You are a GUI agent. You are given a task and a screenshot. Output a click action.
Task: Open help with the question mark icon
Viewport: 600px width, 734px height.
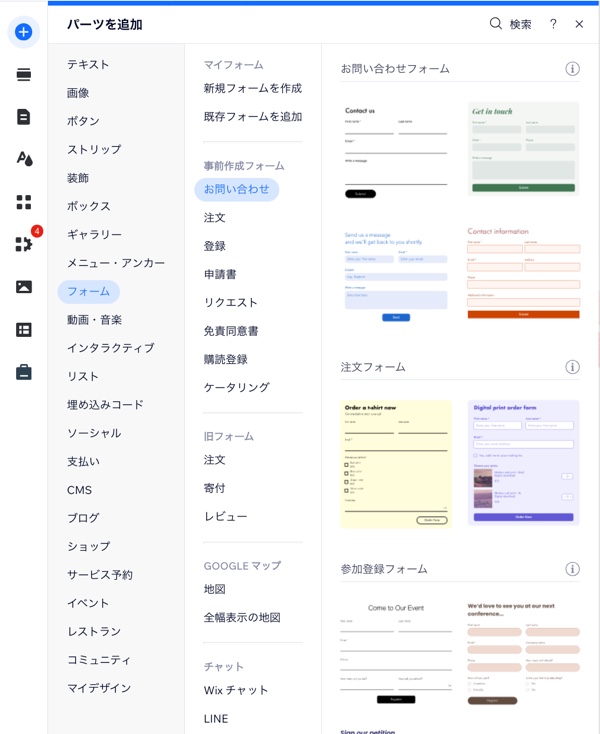point(553,24)
